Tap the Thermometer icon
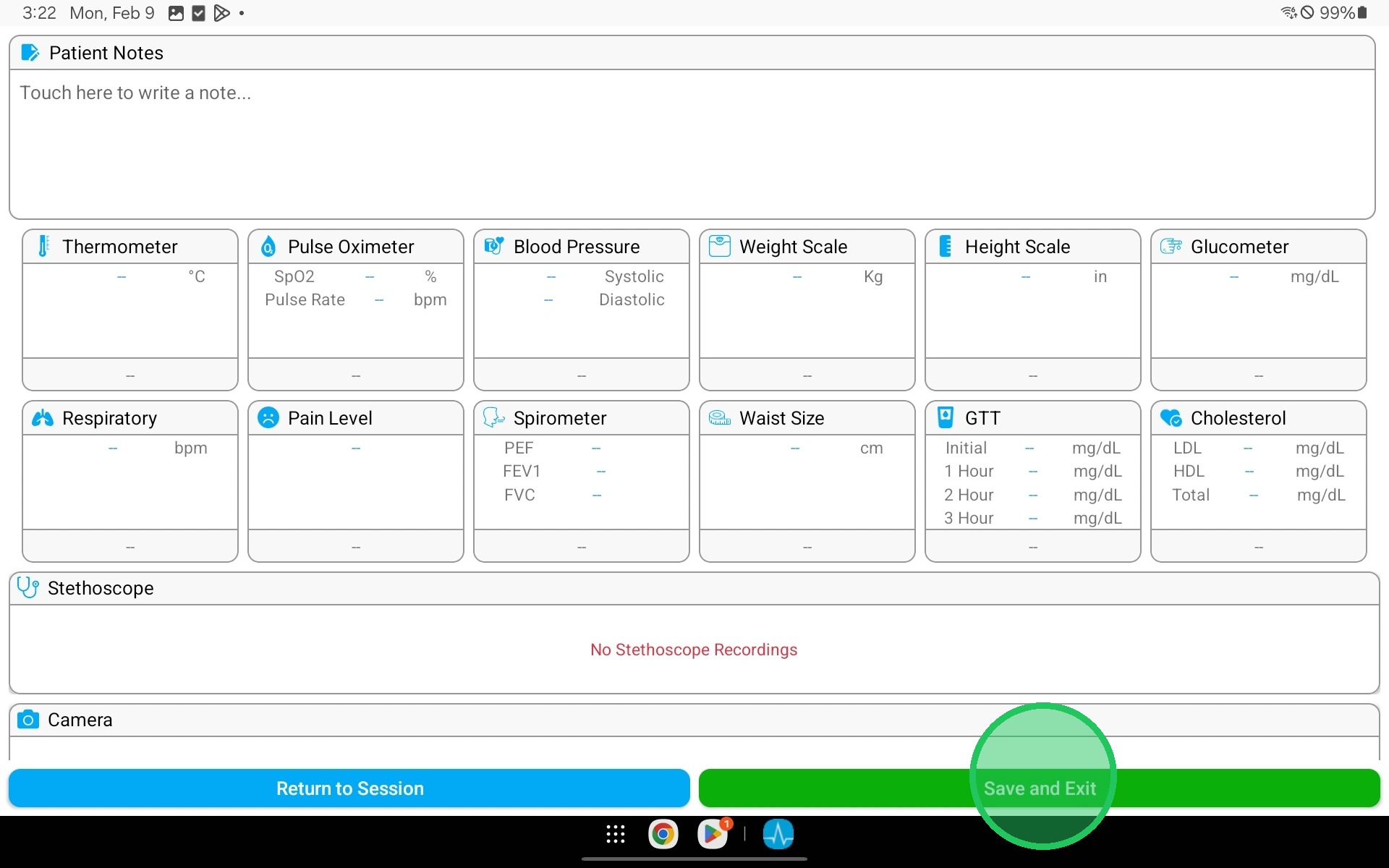The image size is (1389, 868). pyautogui.click(x=43, y=247)
